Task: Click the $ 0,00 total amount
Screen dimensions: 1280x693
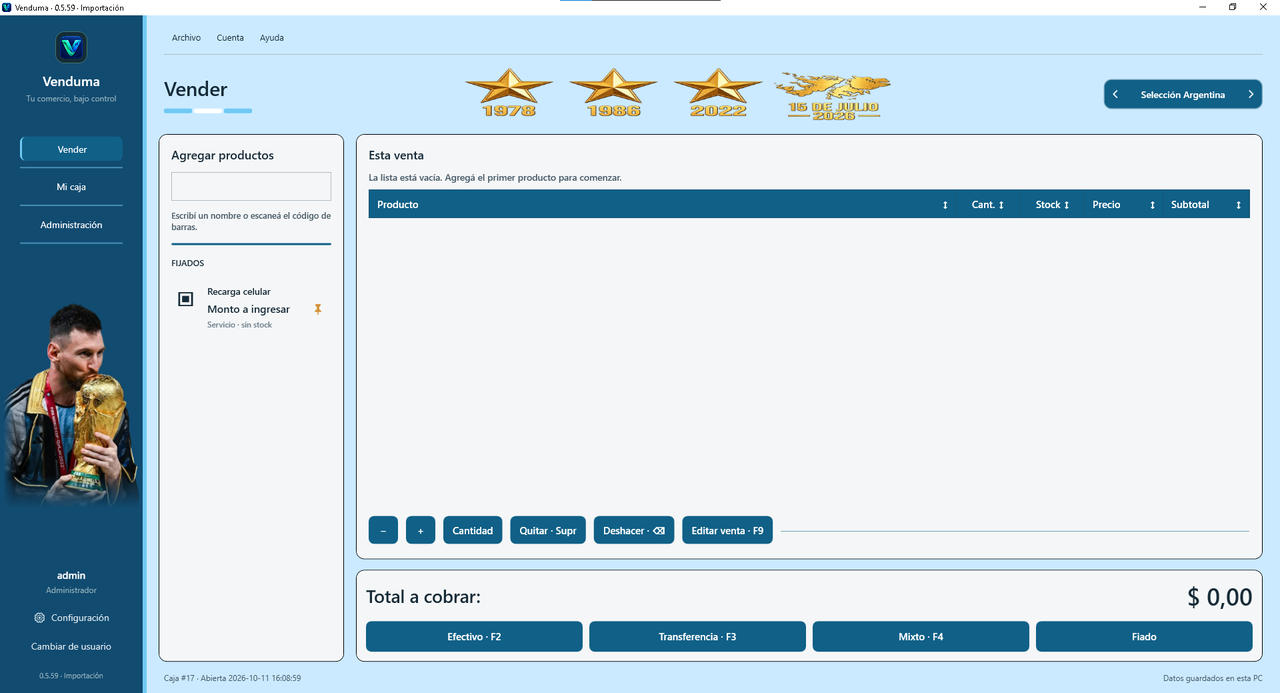Action: pos(1220,597)
